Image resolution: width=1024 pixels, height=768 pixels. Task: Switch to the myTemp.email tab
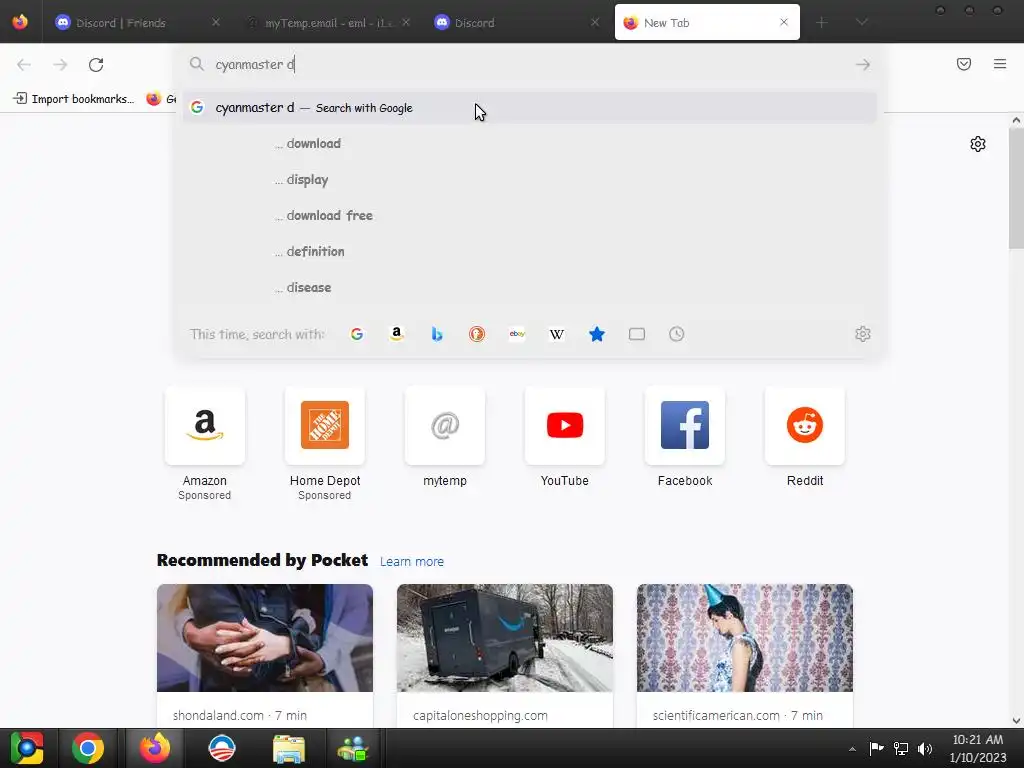point(328,23)
